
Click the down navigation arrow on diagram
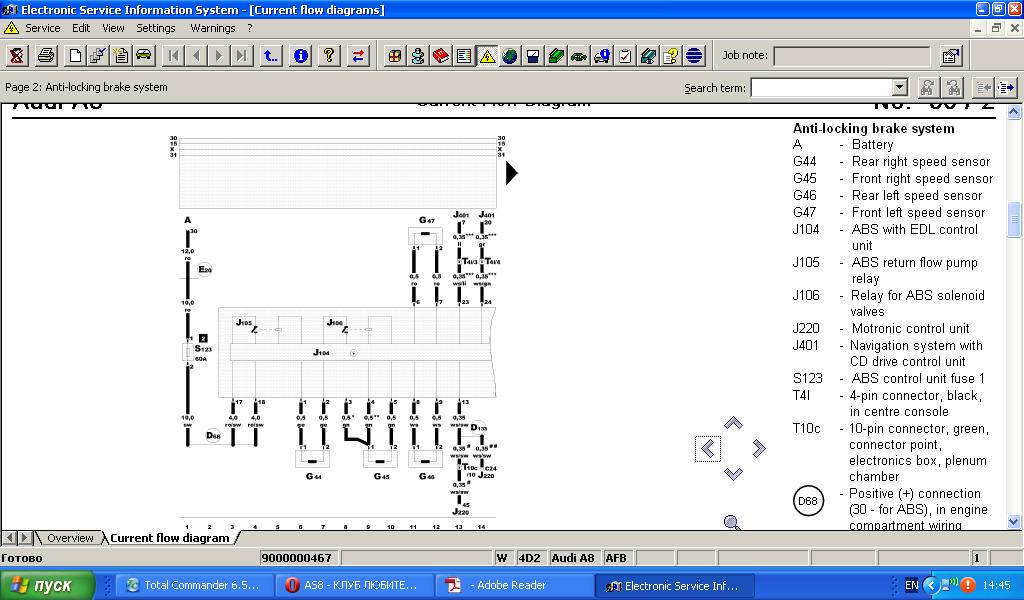[x=733, y=474]
